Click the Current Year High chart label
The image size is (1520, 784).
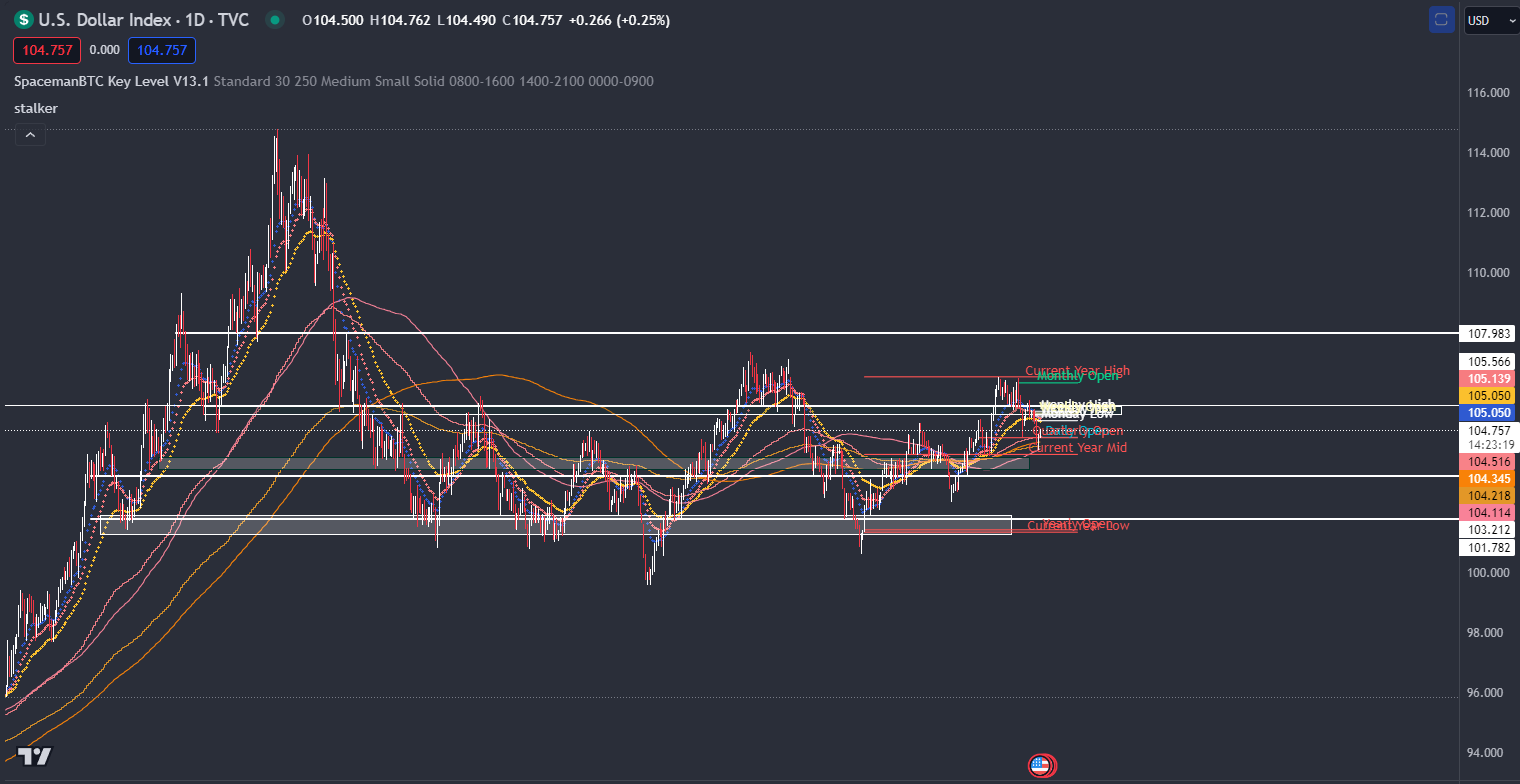(1077, 371)
